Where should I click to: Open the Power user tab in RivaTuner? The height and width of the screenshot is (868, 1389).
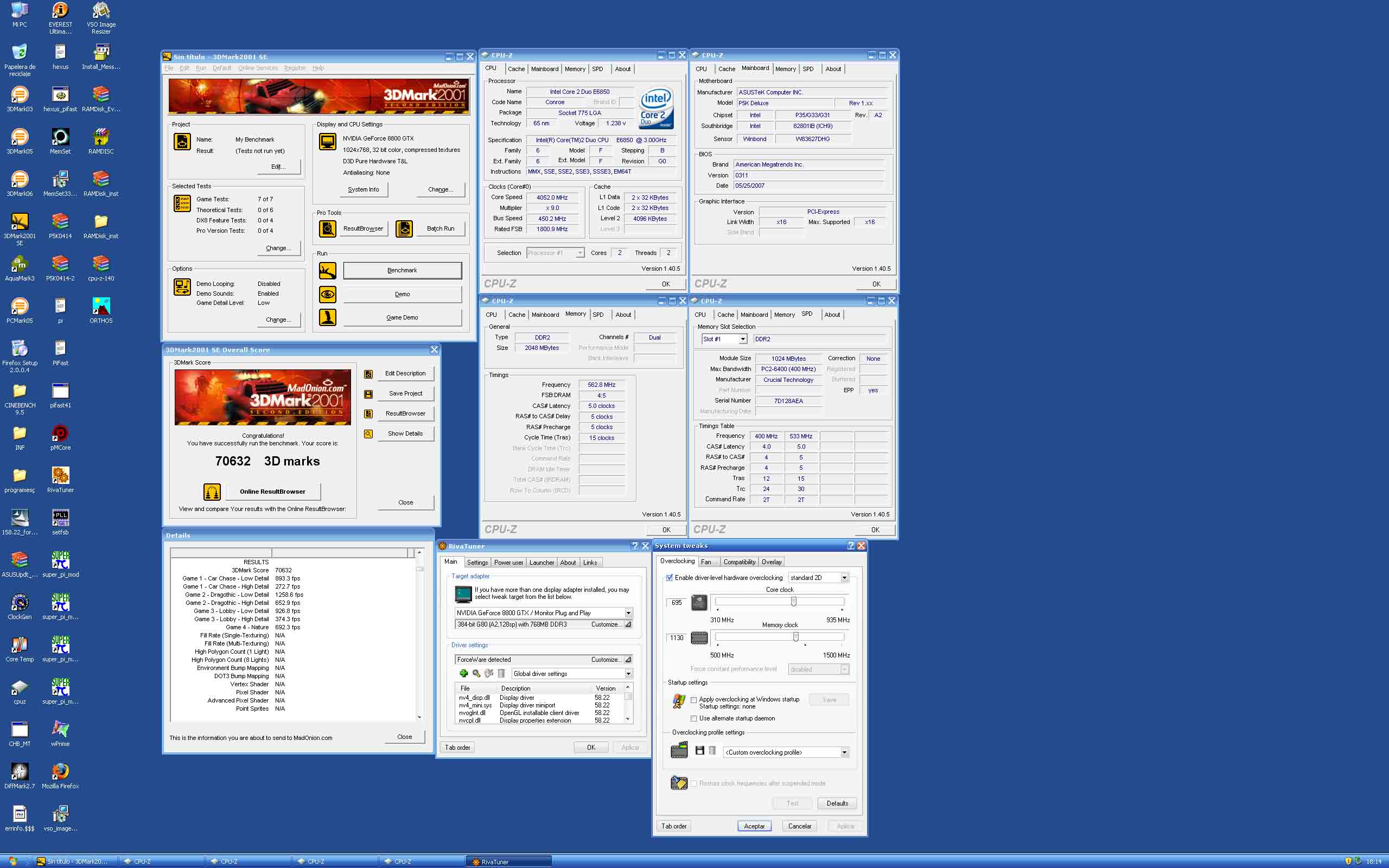click(x=508, y=563)
